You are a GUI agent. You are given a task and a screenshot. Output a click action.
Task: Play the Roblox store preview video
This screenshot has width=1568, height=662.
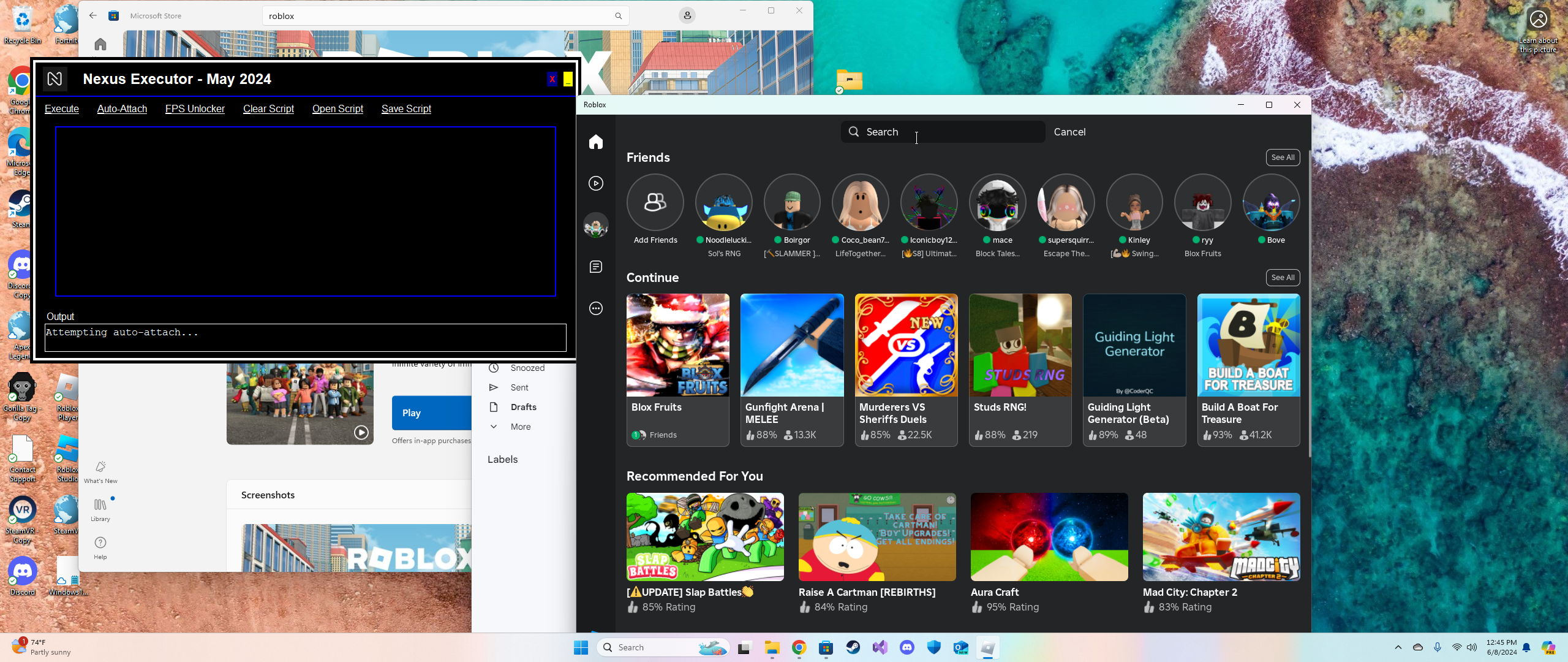[361, 432]
